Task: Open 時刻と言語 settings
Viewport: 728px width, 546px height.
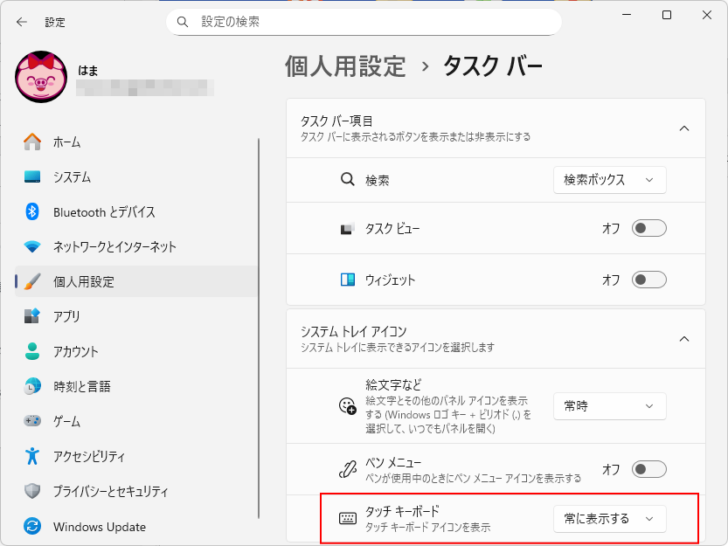Action: coord(136,386)
